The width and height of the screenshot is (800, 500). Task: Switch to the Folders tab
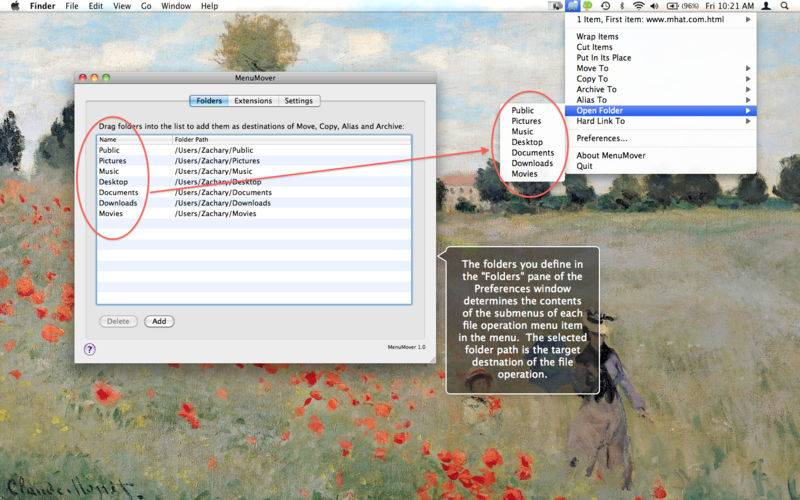(209, 101)
